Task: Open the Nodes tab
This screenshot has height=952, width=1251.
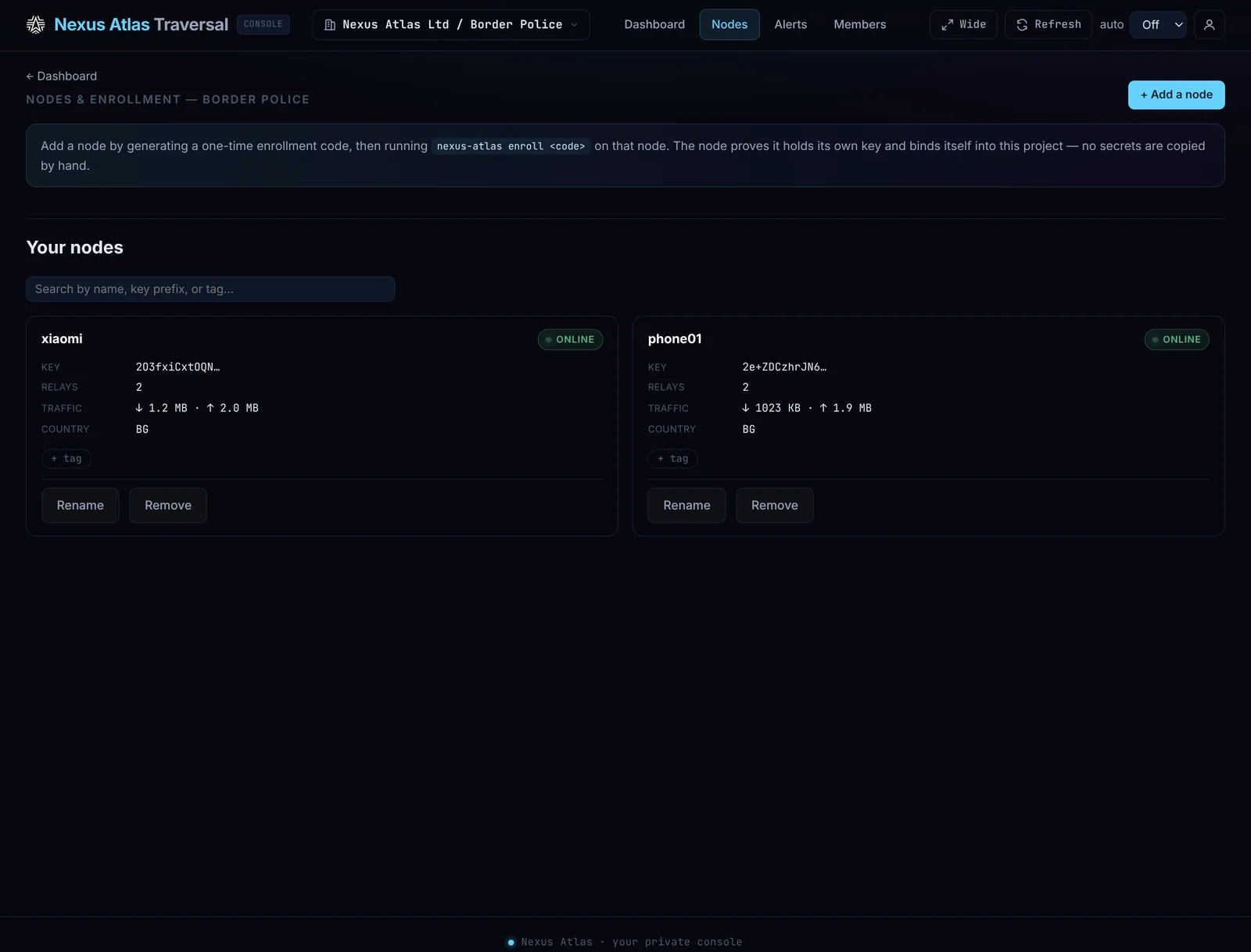Action: (729, 25)
